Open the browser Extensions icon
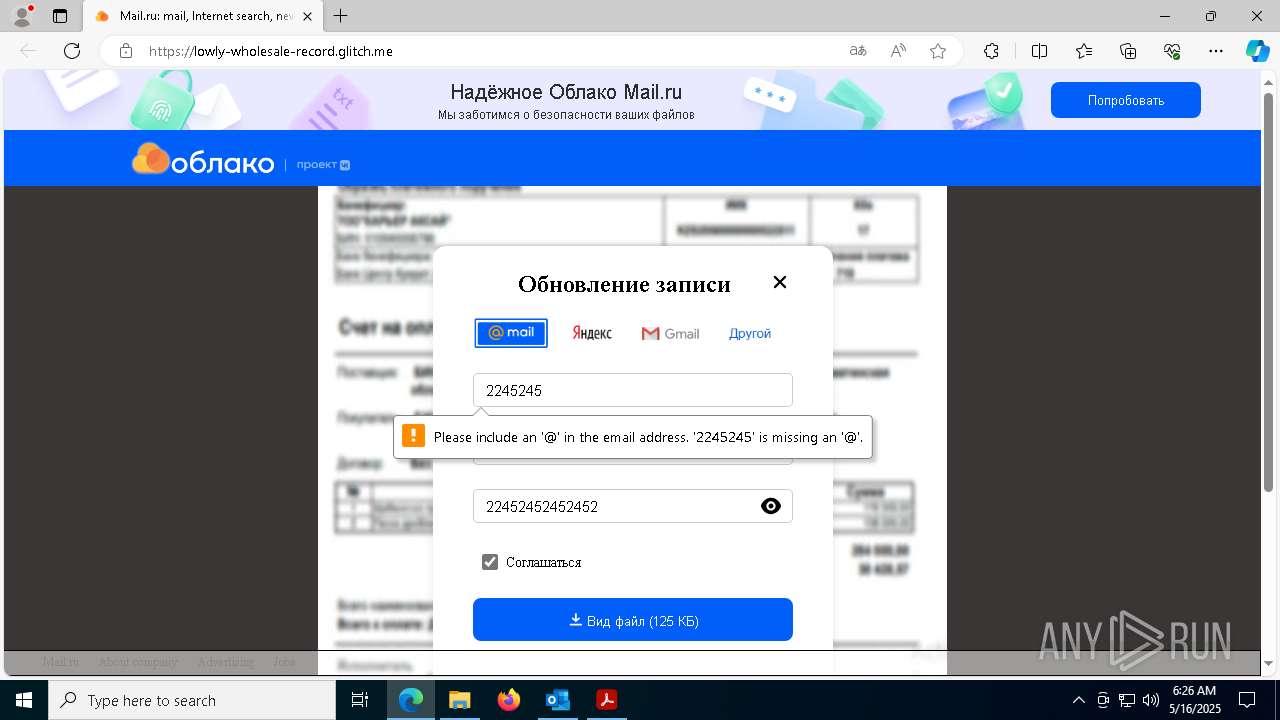Screen dimensions: 1280x720 click(x=991, y=51)
